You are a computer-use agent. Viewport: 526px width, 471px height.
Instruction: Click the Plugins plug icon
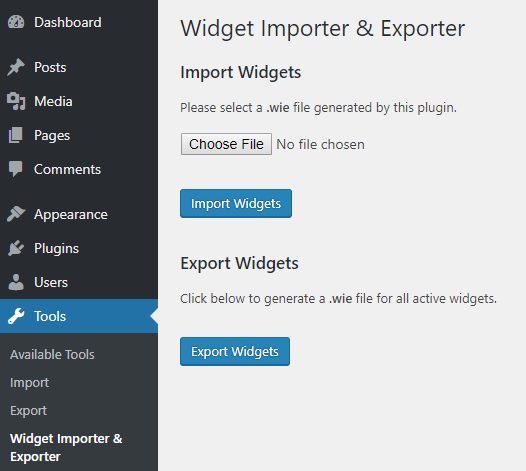(x=16, y=248)
